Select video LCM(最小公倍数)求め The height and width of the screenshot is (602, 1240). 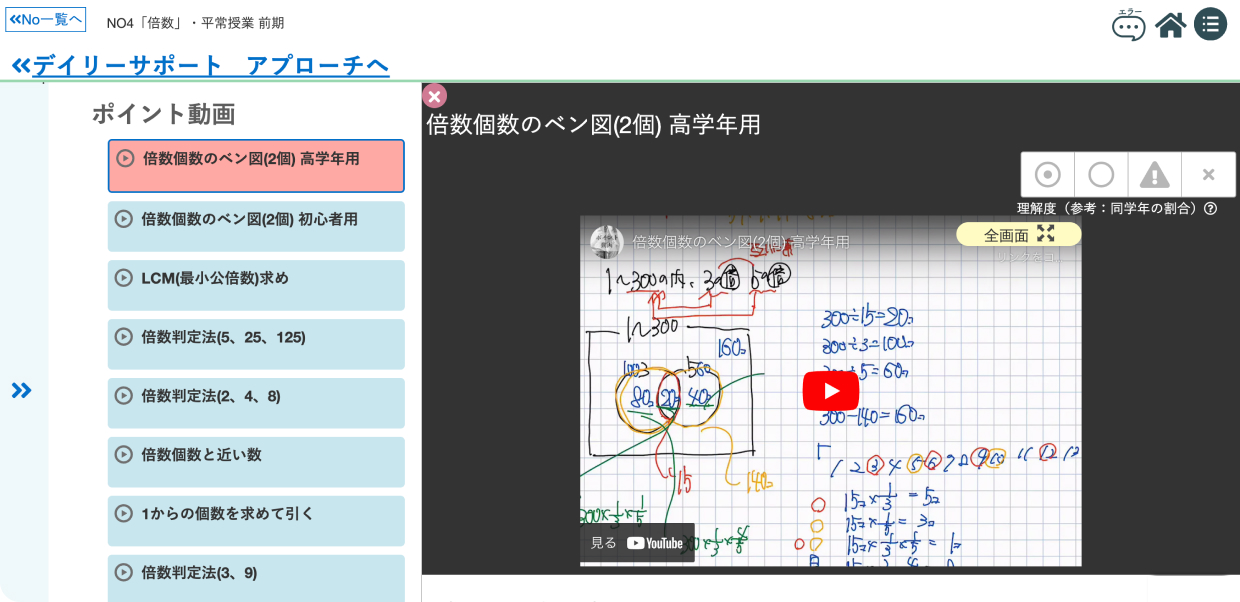click(x=256, y=285)
